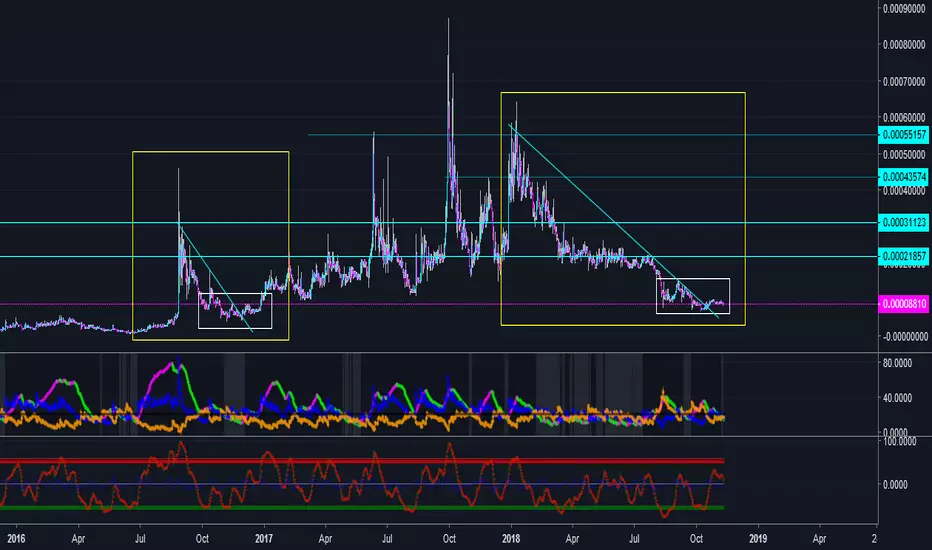Click the 80.0000 indicator scale value

coord(897,363)
